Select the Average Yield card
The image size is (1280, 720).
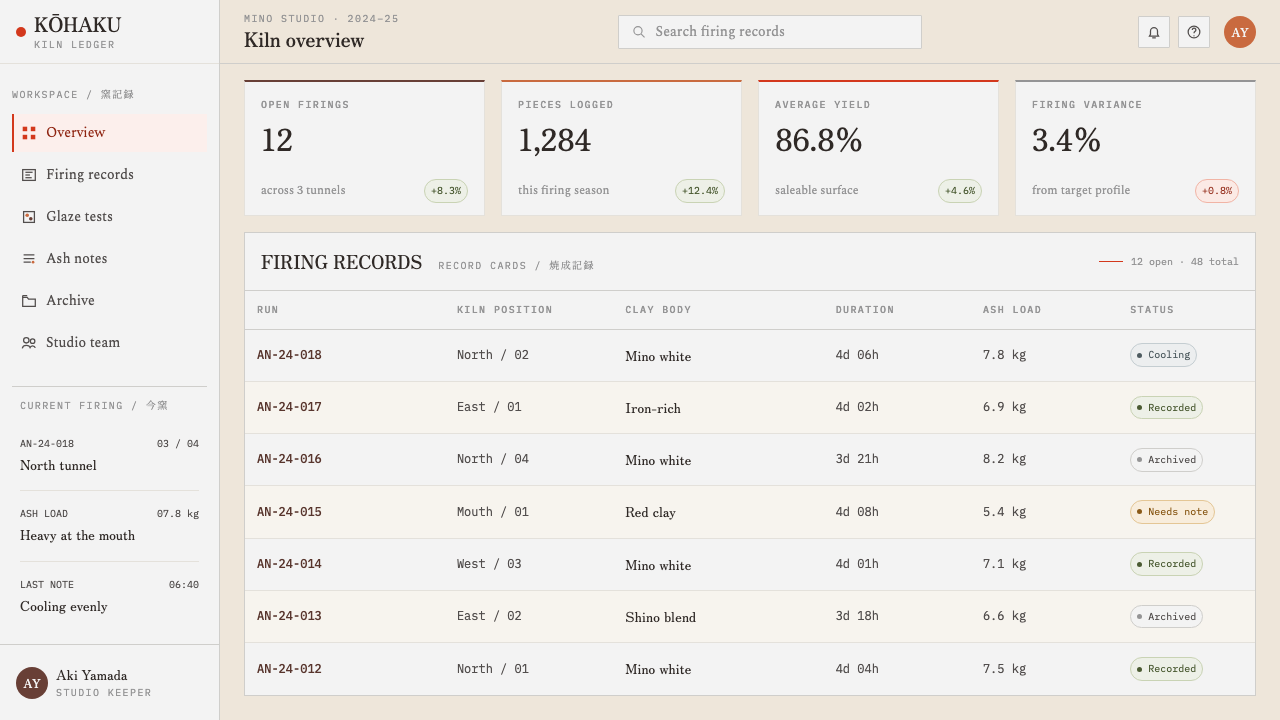click(878, 148)
